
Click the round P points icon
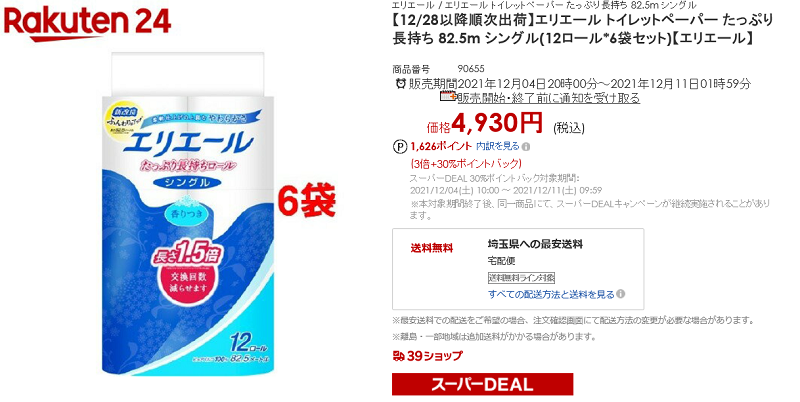point(399,147)
